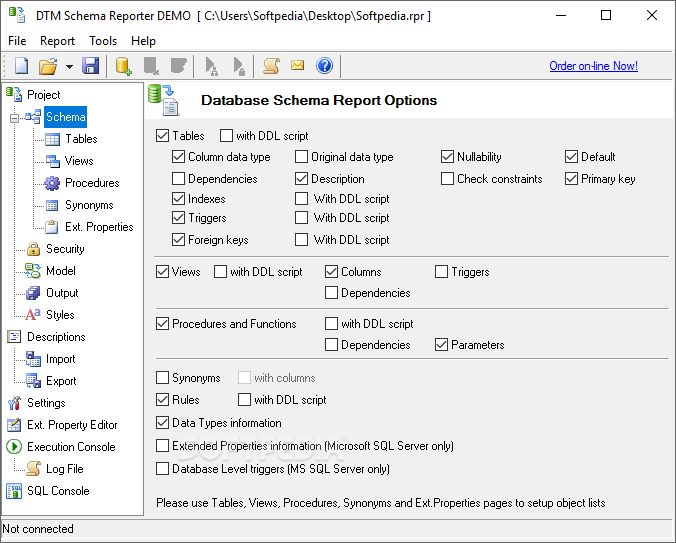This screenshot has height=543, width=676.
Task: Enable Check constraints checkbox
Action: coord(448,178)
